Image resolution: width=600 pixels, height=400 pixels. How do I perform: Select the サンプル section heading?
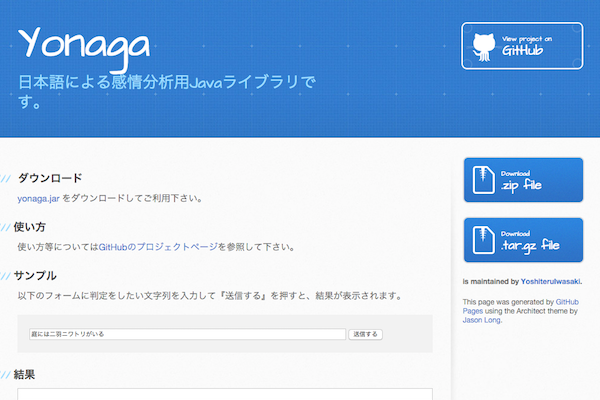coord(35,276)
